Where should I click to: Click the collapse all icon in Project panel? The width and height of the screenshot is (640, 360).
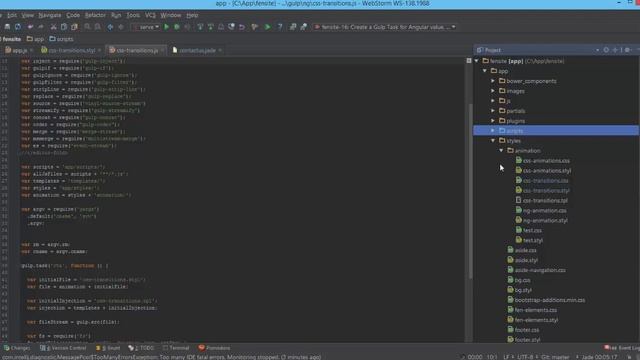tap(615, 50)
